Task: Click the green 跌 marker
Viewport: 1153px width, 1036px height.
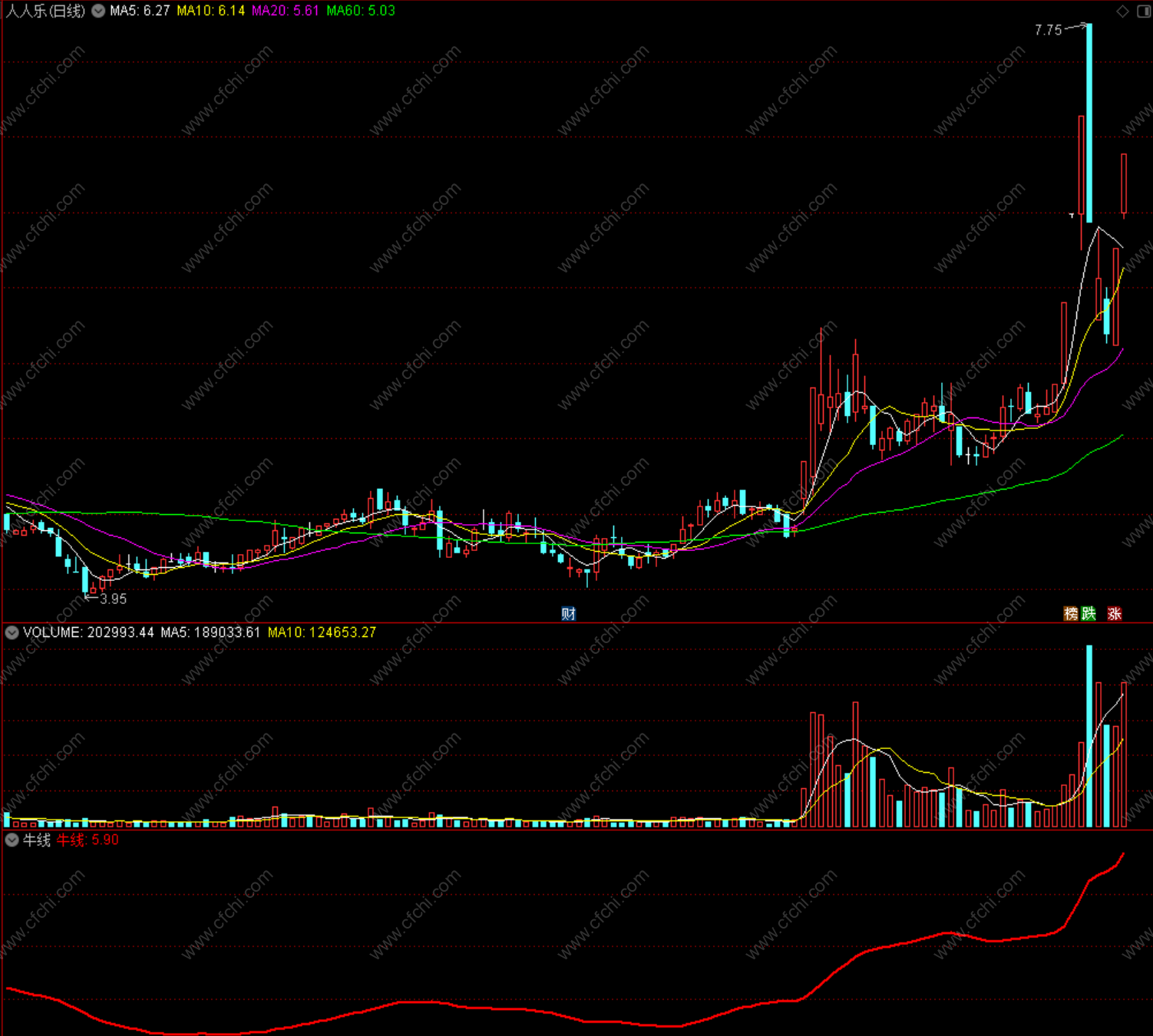Action: click(x=1089, y=613)
